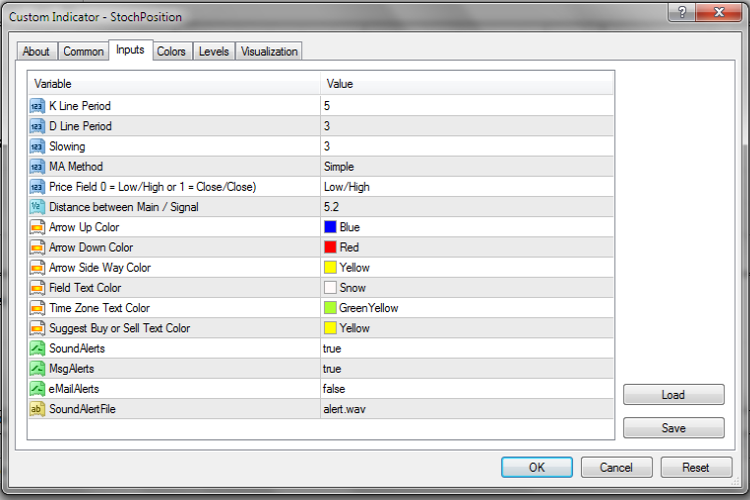Select the double-type icon for Distance between Main / Signal
Screen dimensions: 750x500
[37, 207]
